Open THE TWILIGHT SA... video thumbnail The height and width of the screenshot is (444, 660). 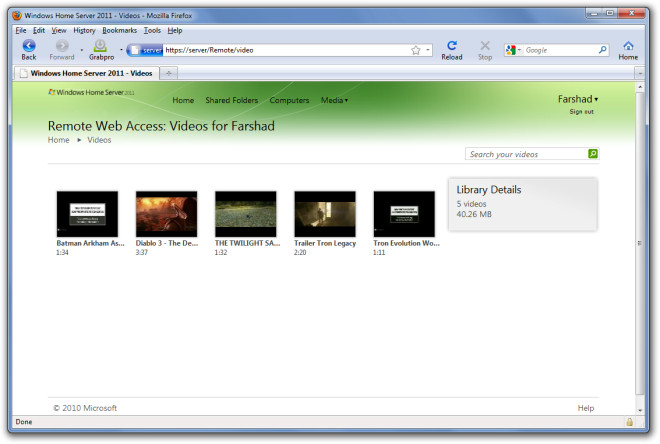pyautogui.click(x=245, y=214)
